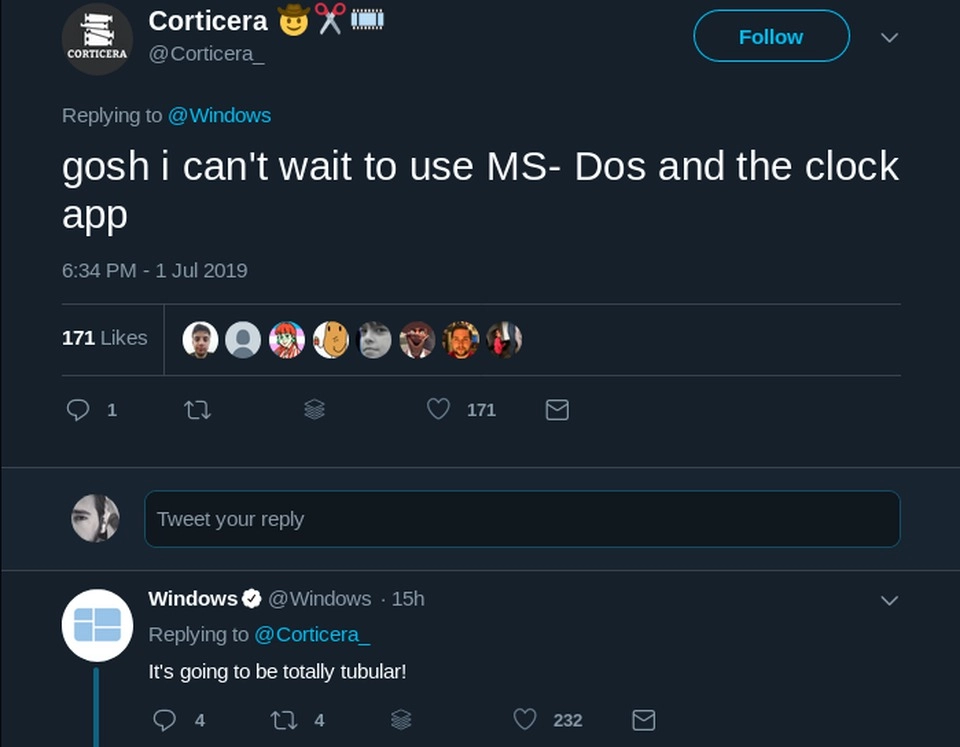Like Windows' reply with the heart icon
The width and height of the screenshot is (960, 747).
coord(524,720)
